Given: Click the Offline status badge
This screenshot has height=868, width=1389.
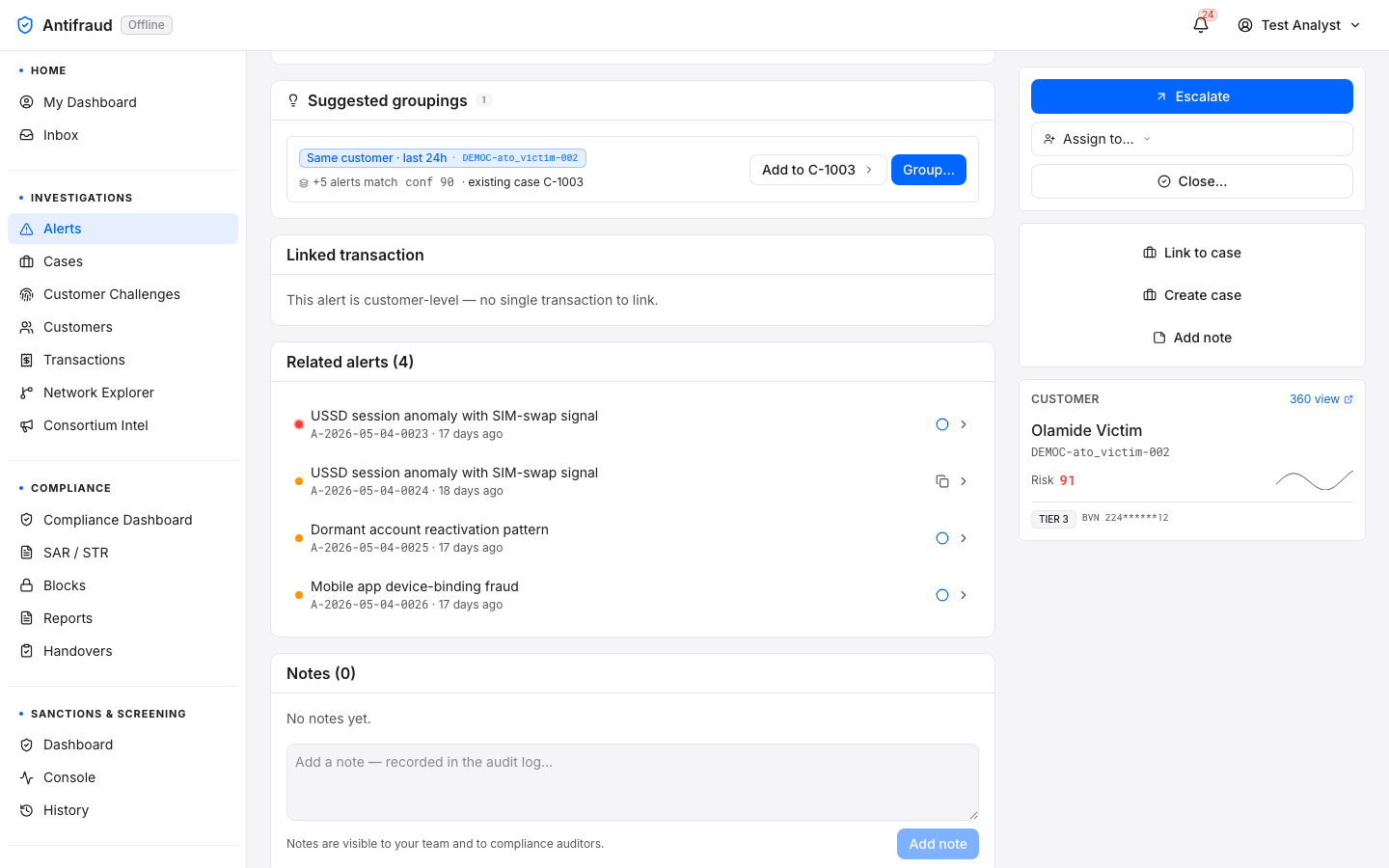Looking at the screenshot, I should click(x=147, y=25).
